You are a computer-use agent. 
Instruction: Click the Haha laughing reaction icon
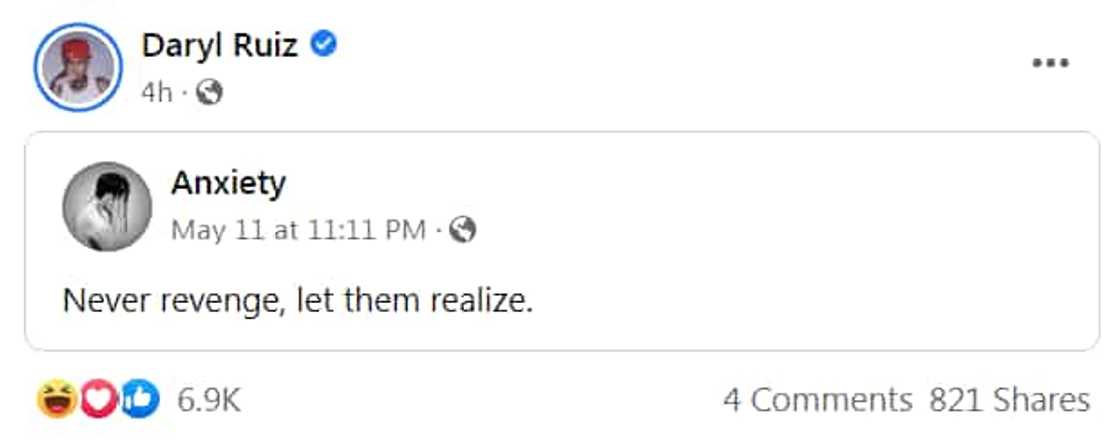[56, 400]
